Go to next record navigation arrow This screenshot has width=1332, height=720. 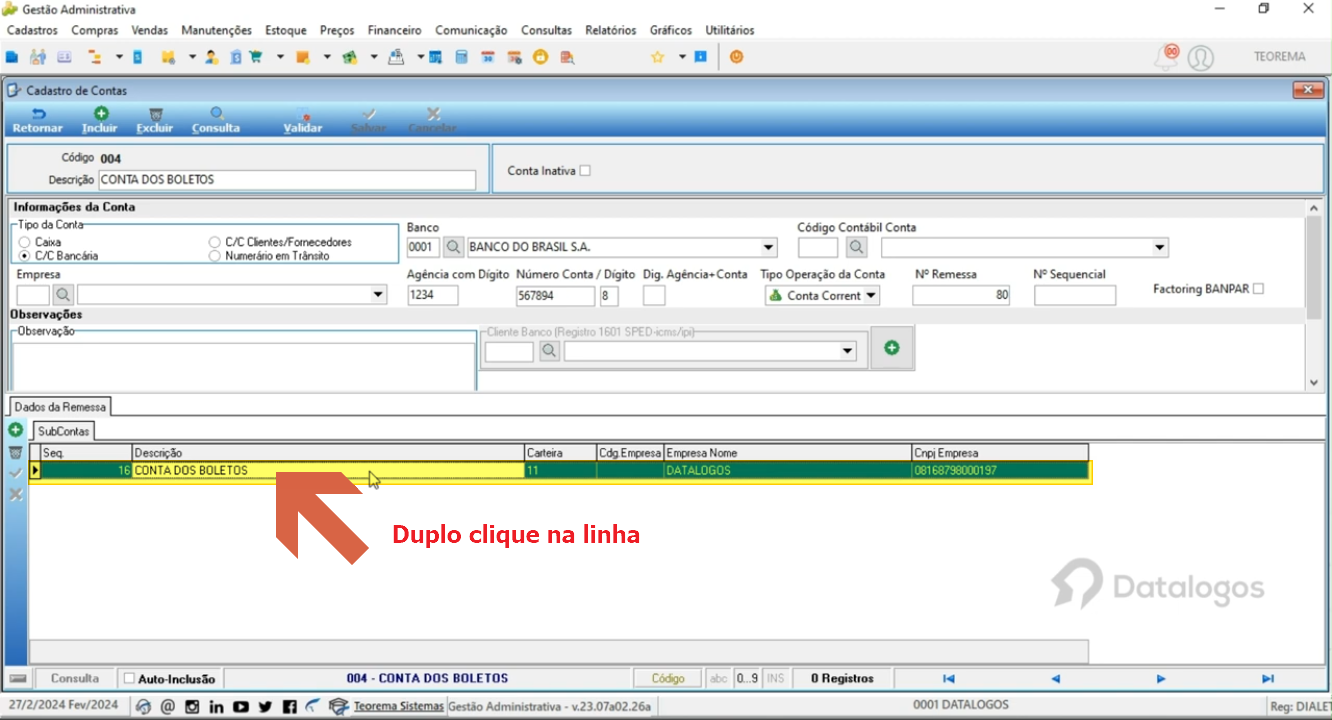[1161, 678]
